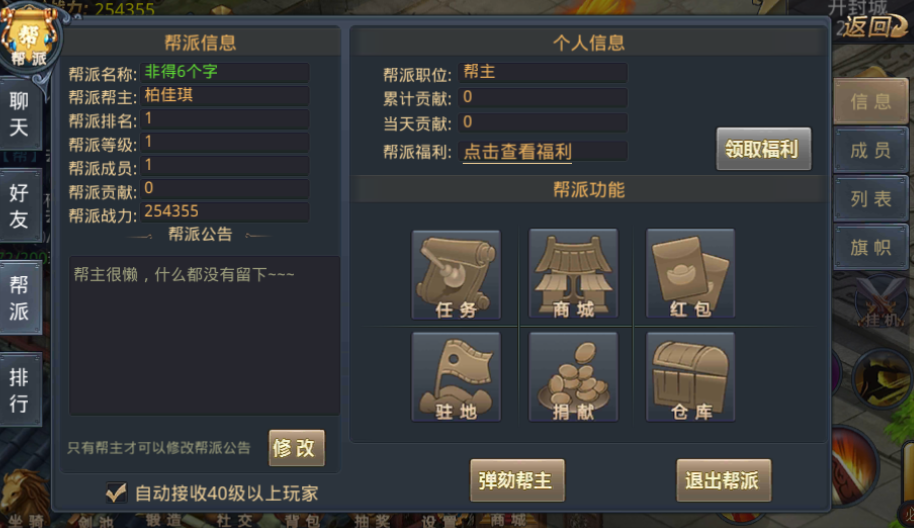Open the 任务 guild task icon
The height and width of the screenshot is (528, 914).
point(456,275)
